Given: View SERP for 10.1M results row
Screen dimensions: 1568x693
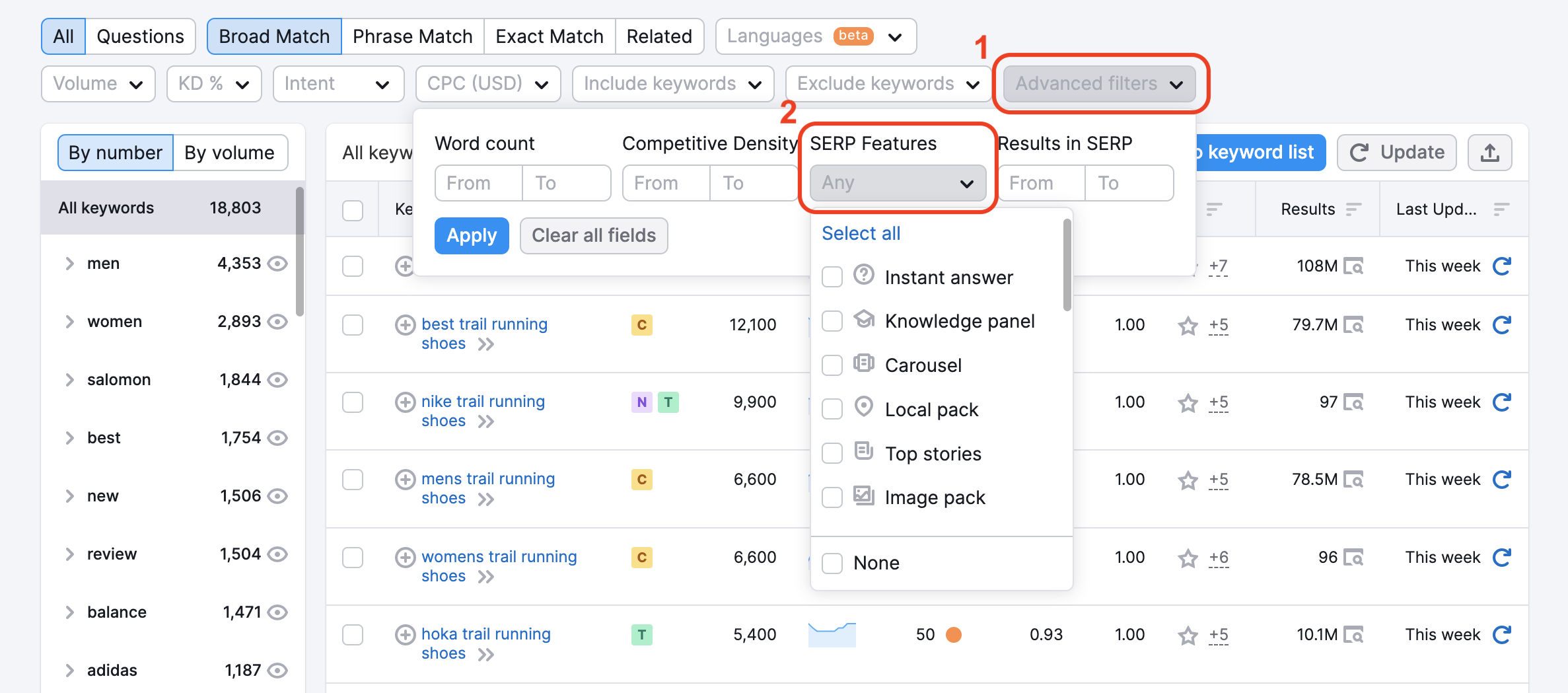Looking at the screenshot, I should coord(1353,635).
